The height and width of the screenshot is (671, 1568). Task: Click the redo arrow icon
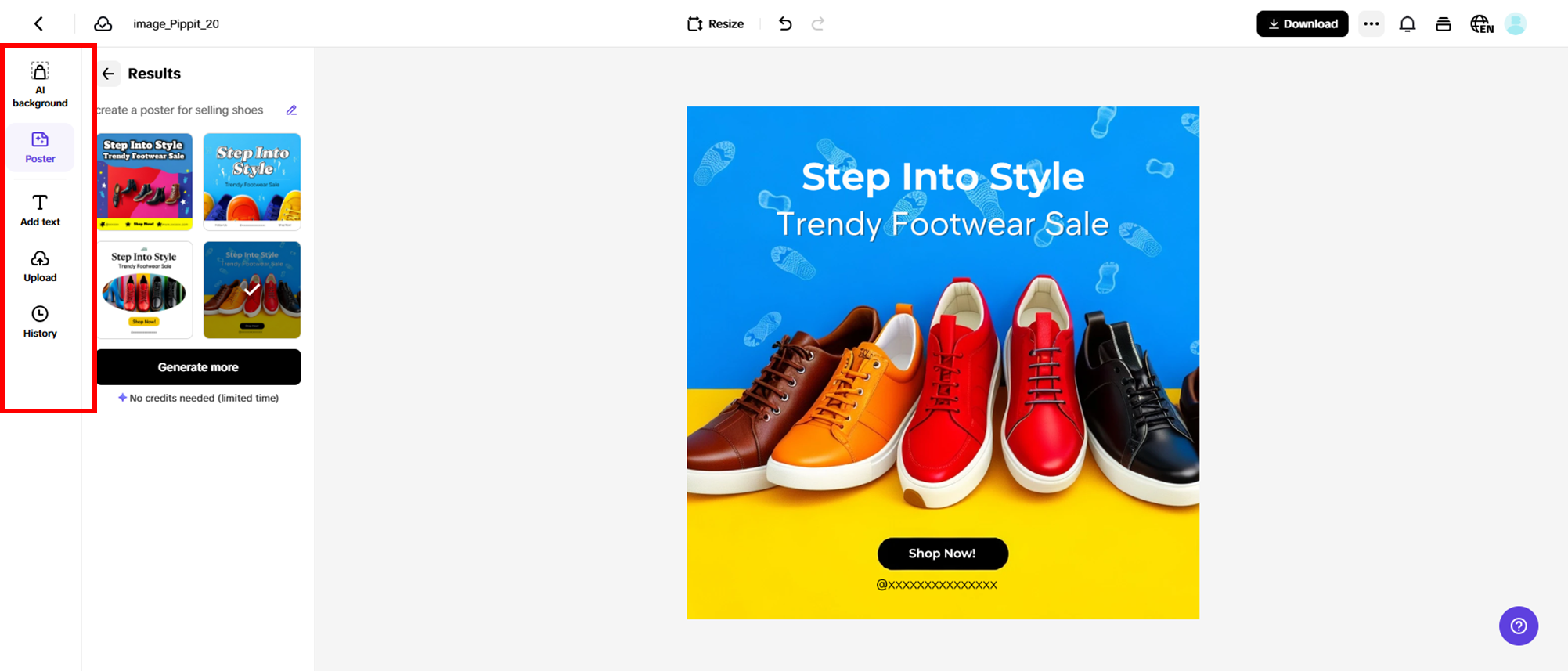click(x=818, y=23)
